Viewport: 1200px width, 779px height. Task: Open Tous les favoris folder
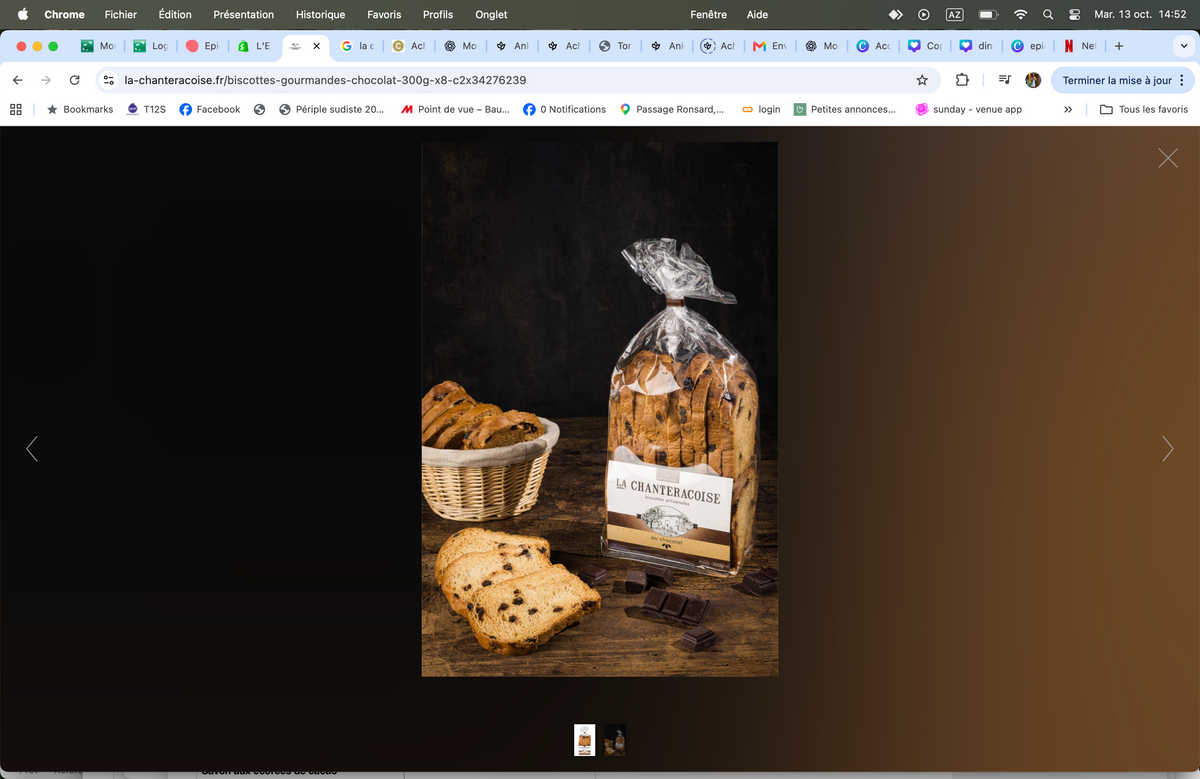coord(1144,109)
